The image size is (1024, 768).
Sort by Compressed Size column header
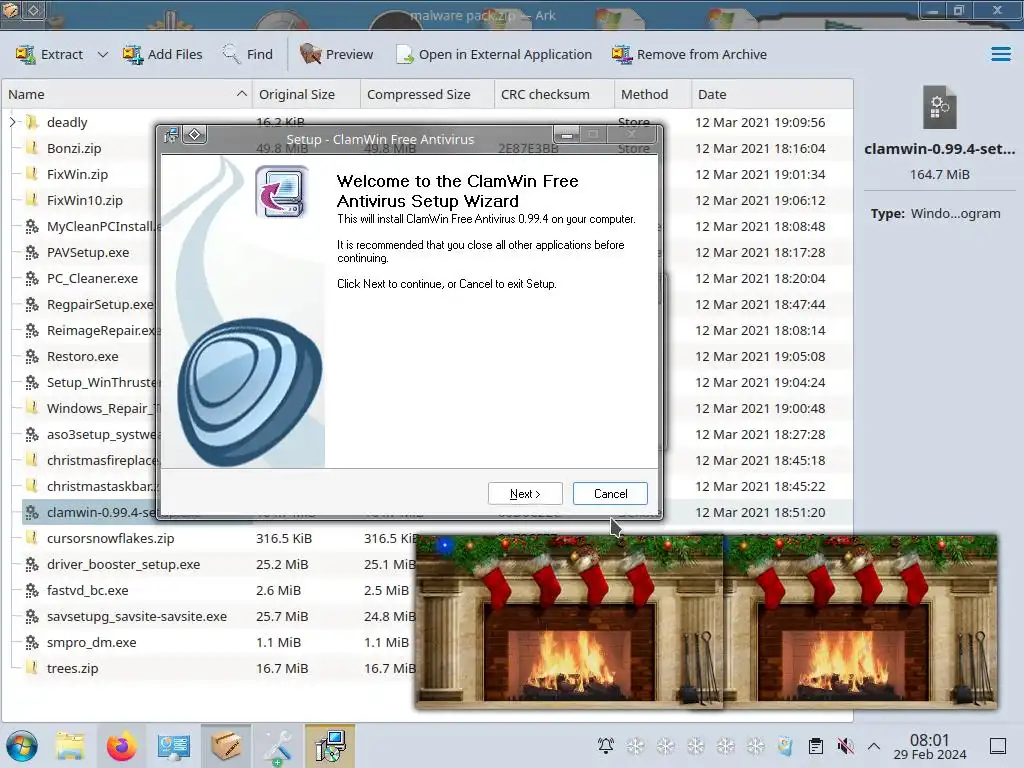coord(427,94)
